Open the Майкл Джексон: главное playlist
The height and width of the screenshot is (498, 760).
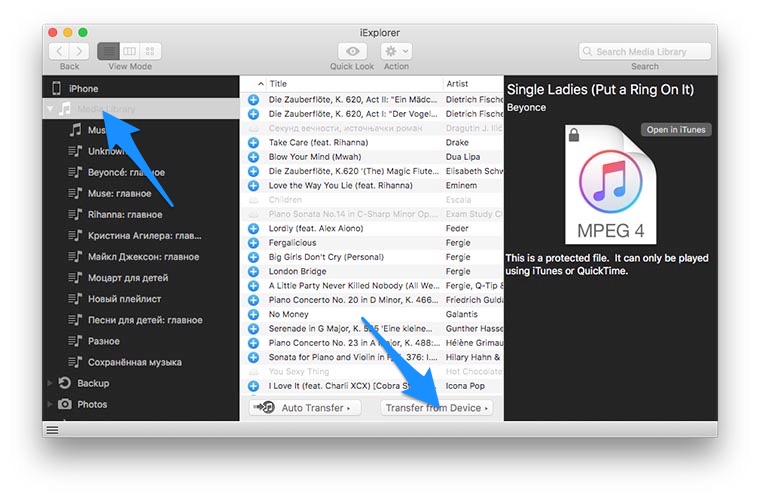pos(141,257)
